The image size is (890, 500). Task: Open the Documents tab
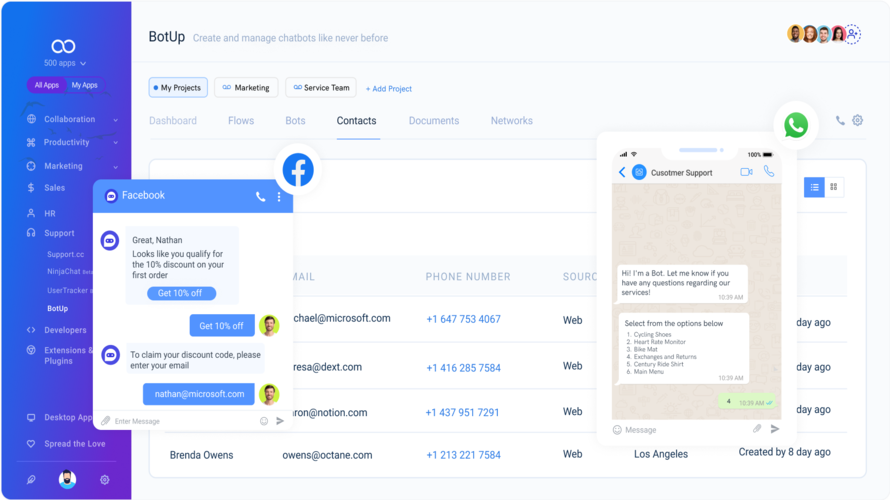(434, 121)
